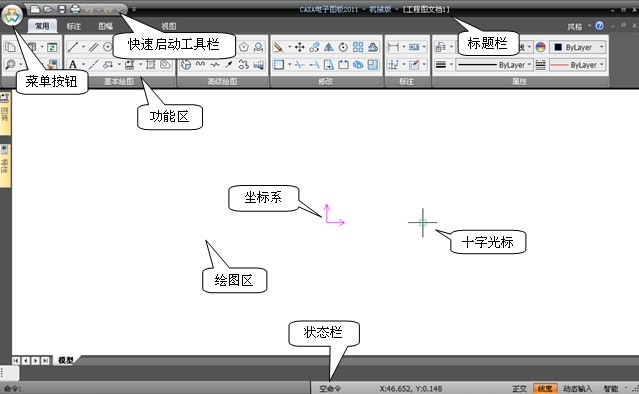
Task: Click the Print icon in quick access toolbar
Action: pyautogui.click(x=75, y=9)
